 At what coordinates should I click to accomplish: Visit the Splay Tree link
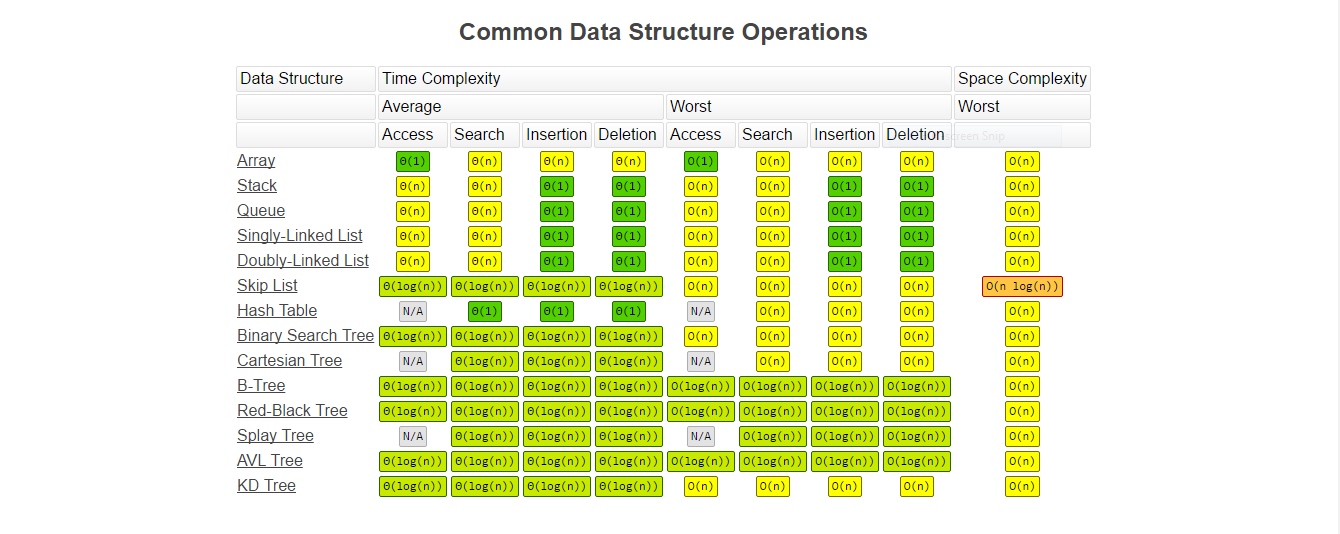(x=275, y=436)
